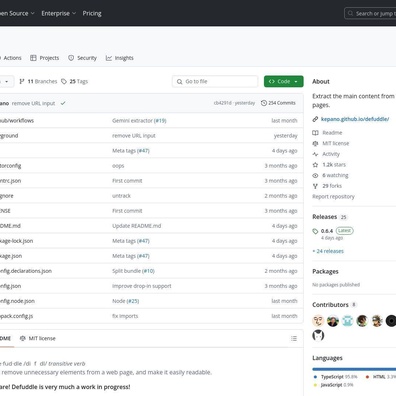
Task: Click the TypeScript language entry
Action: 335,377
